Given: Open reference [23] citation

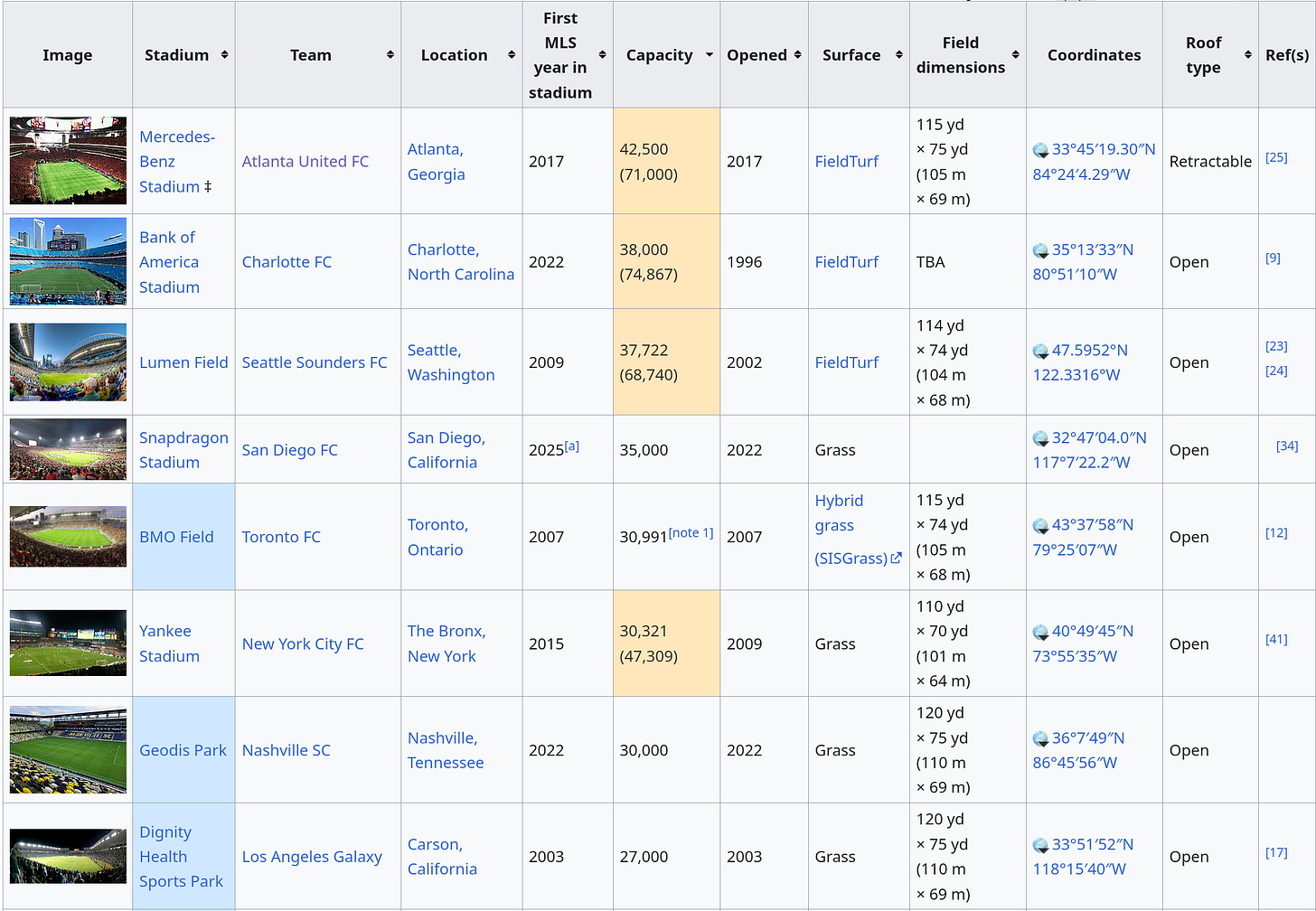Looking at the screenshot, I should click(x=1276, y=346).
